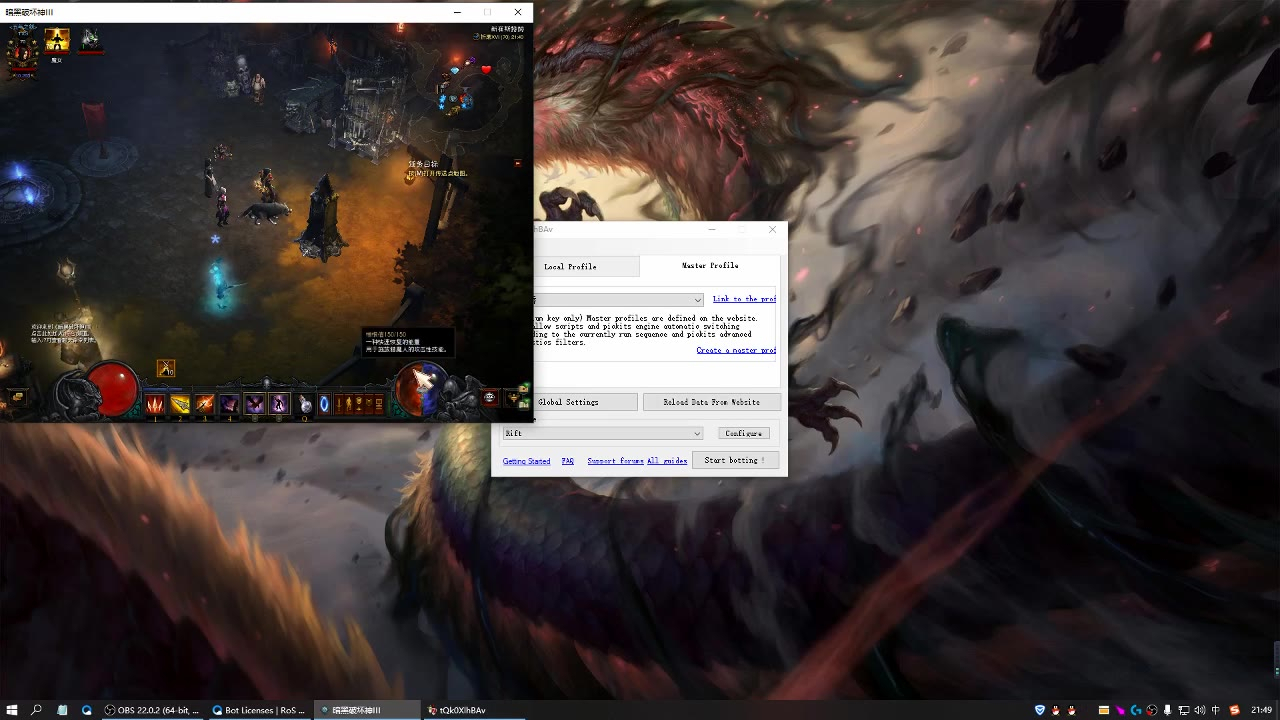The image size is (1280, 720).
Task: Click the microphone tray icon
Action: [x=1167, y=710]
